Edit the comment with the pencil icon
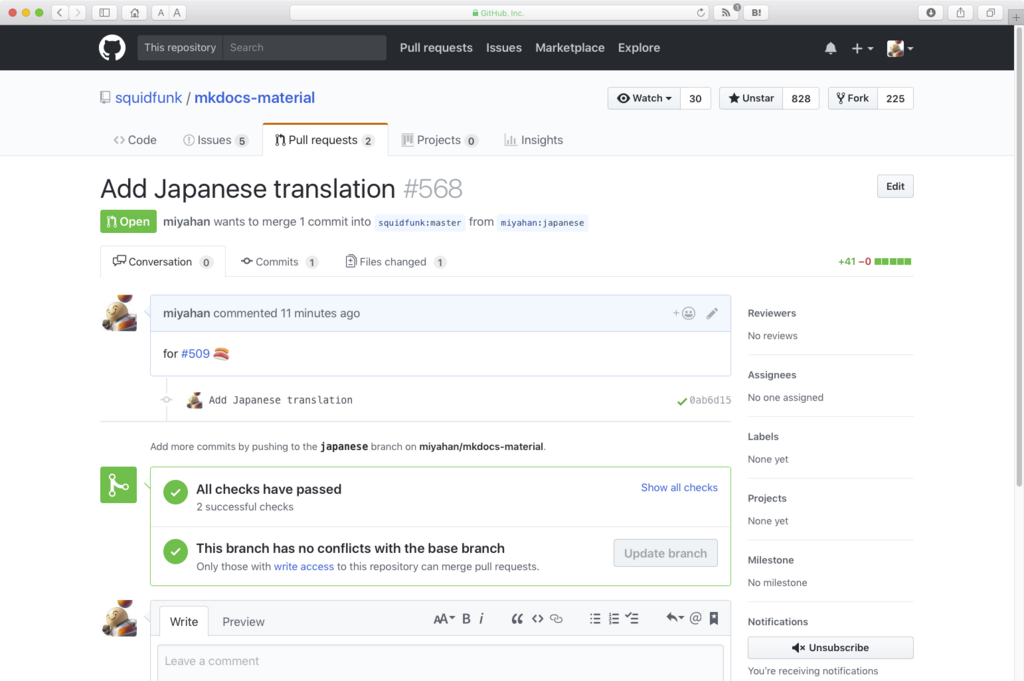Screen dimensions: 1024x681 pyautogui.click(x=712, y=313)
